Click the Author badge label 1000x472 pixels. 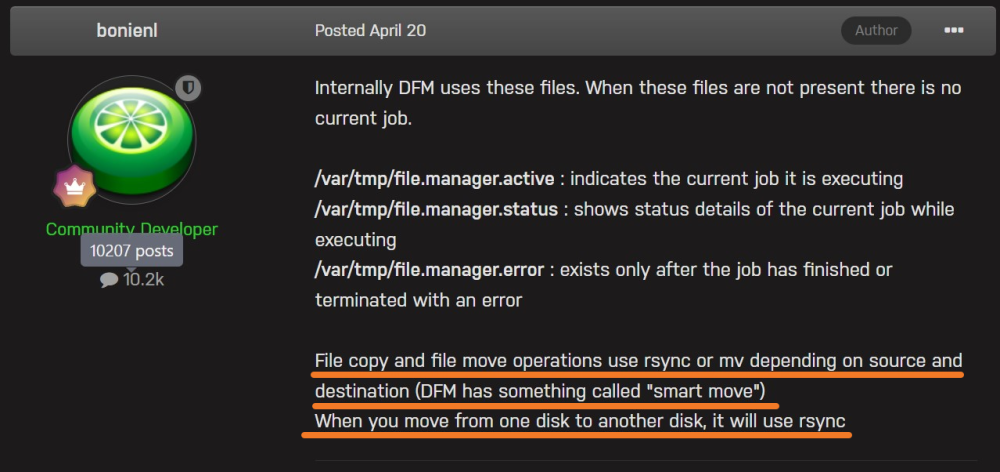click(876, 30)
